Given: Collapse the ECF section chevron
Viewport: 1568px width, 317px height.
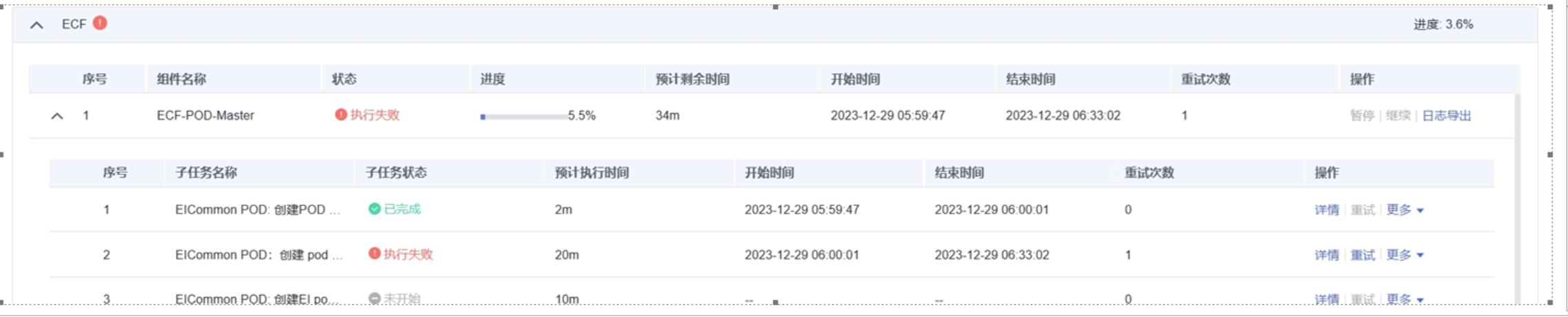Looking at the screenshot, I should [37, 25].
